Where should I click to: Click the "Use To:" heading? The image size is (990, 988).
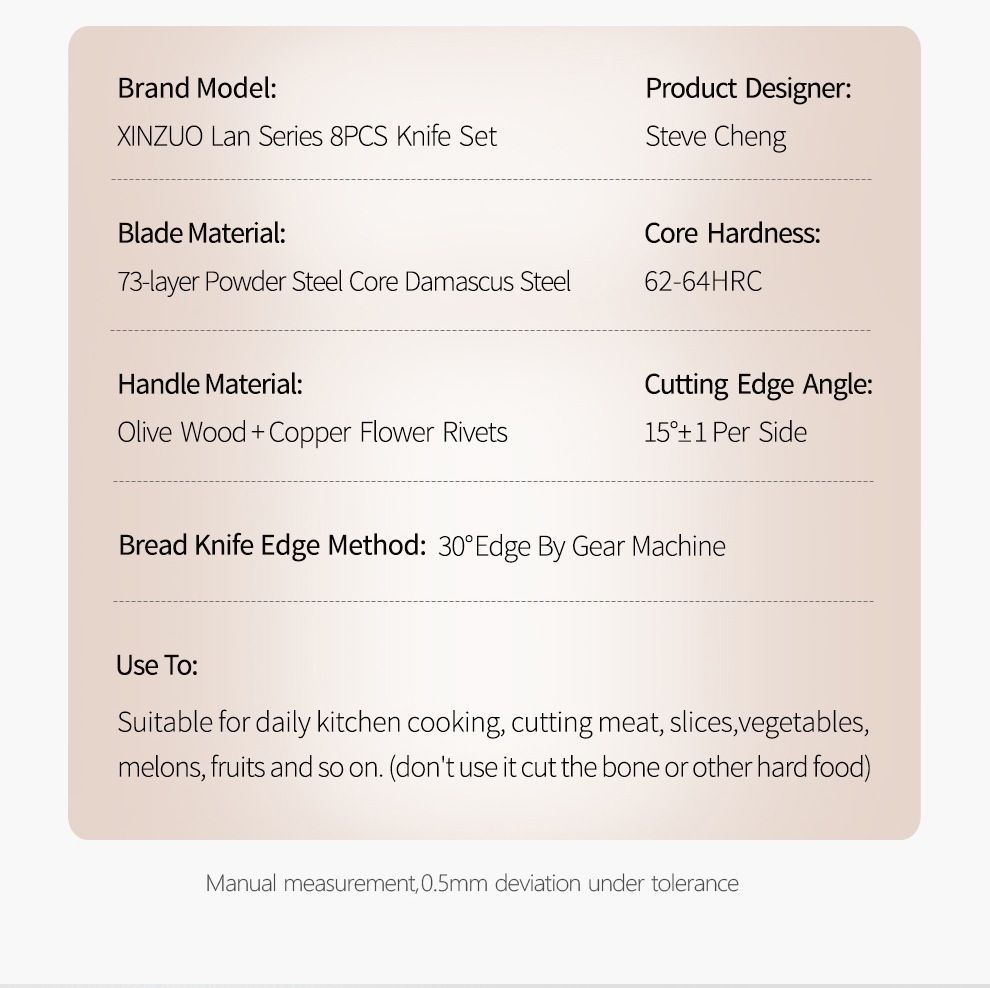157,665
